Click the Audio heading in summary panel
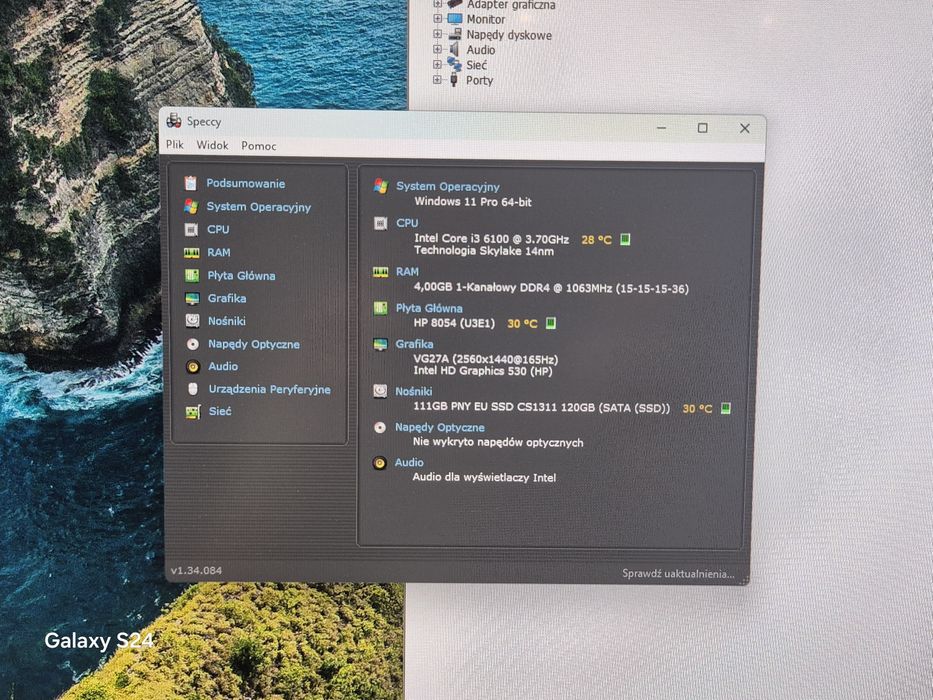 (x=409, y=462)
